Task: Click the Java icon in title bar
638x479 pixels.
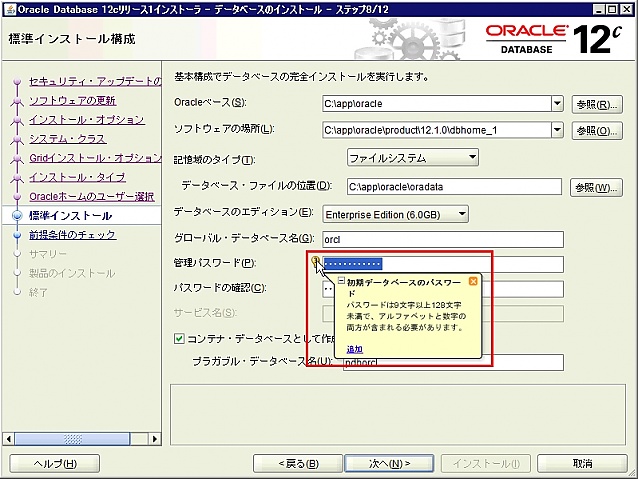Action: click(x=11, y=9)
